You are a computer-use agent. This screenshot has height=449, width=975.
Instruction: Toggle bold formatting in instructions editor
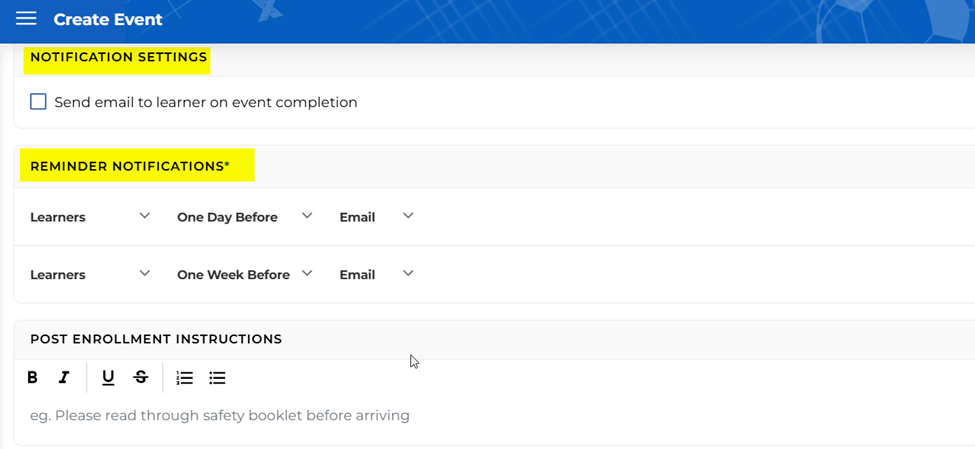point(33,378)
